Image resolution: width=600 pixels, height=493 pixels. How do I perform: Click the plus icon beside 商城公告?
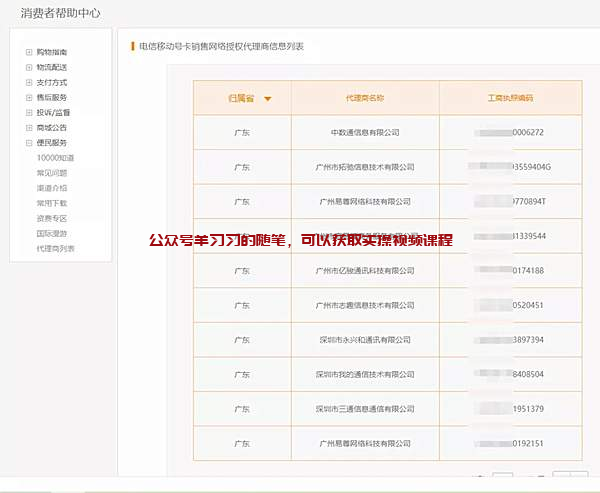pyautogui.click(x=29, y=127)
